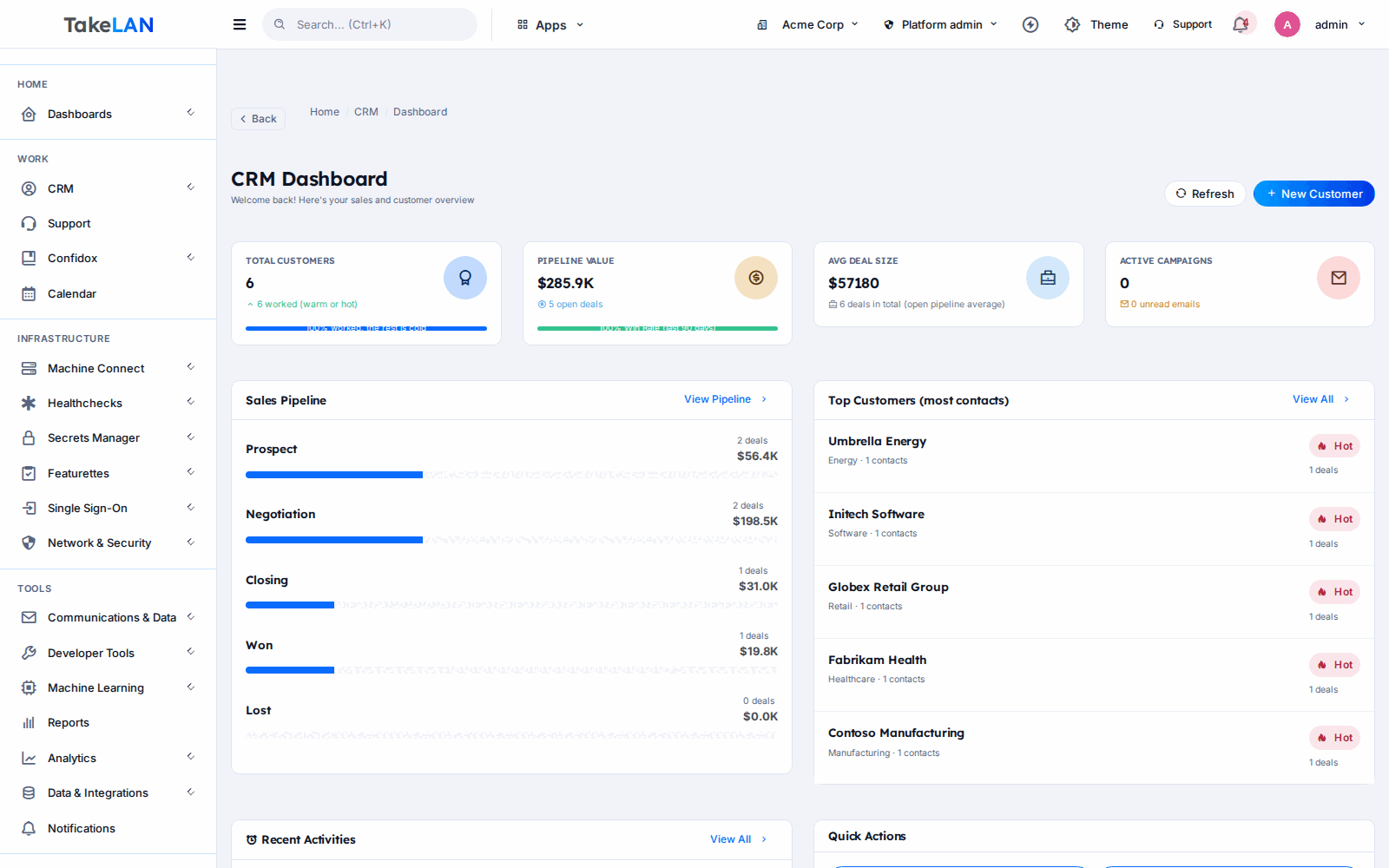Click the Negotiation pipeline progress bar

511,540
